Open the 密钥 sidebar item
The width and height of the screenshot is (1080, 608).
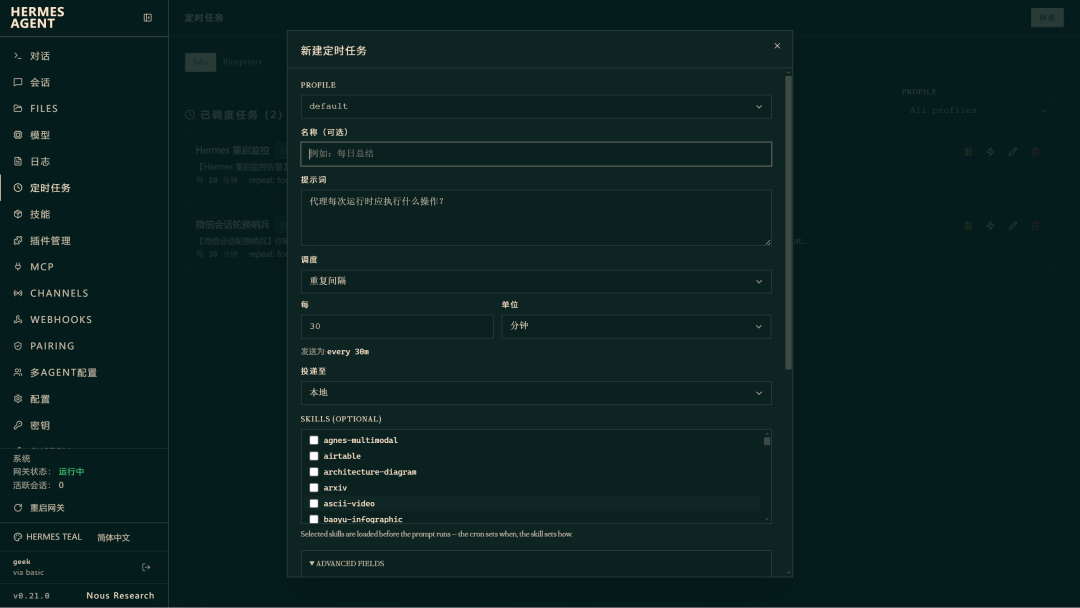pos(84,426)
